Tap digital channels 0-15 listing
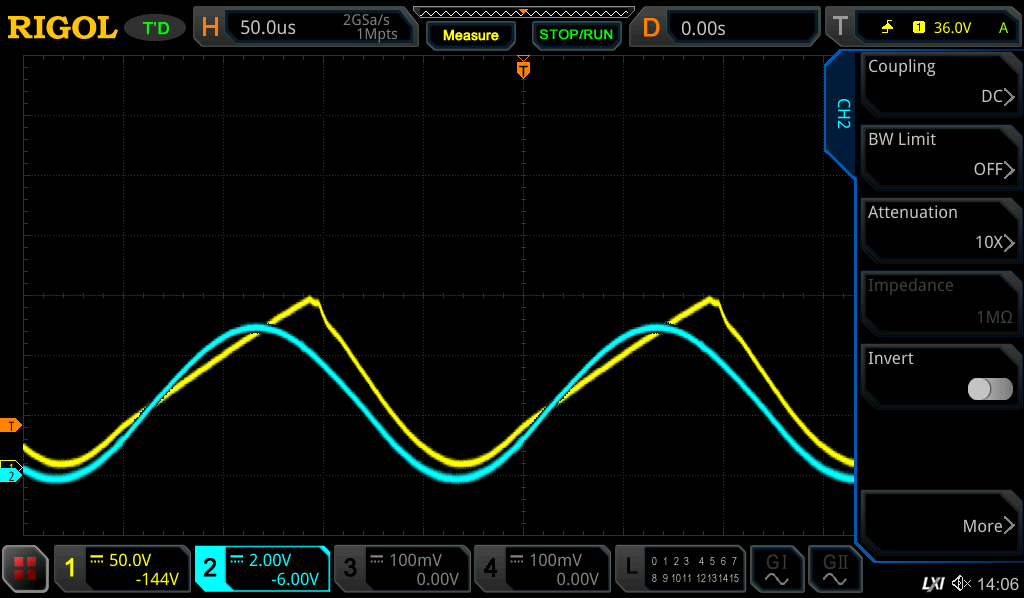This screenshot has width=1024, height=598. pos(695,569)
